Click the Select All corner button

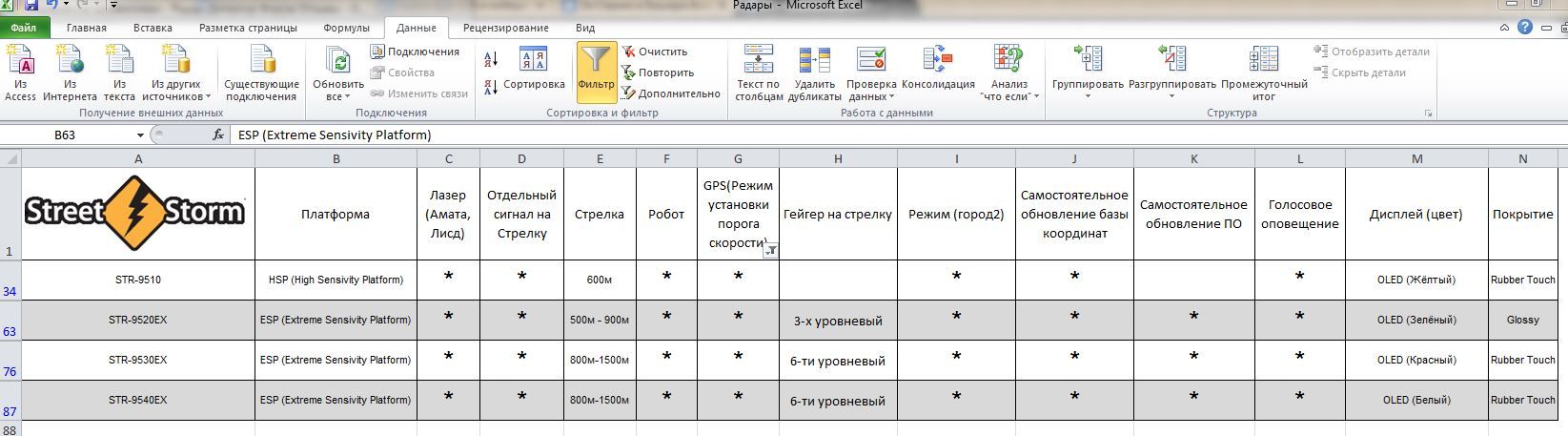[10, 158]
